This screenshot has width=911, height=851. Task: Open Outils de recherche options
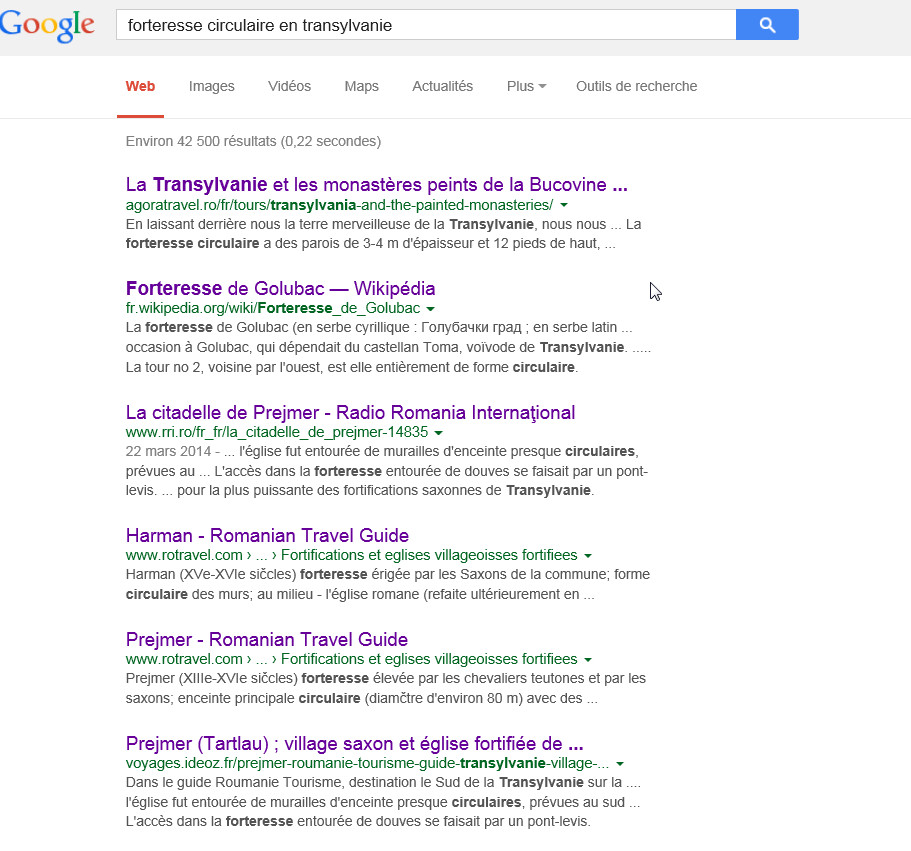point(636,86)
